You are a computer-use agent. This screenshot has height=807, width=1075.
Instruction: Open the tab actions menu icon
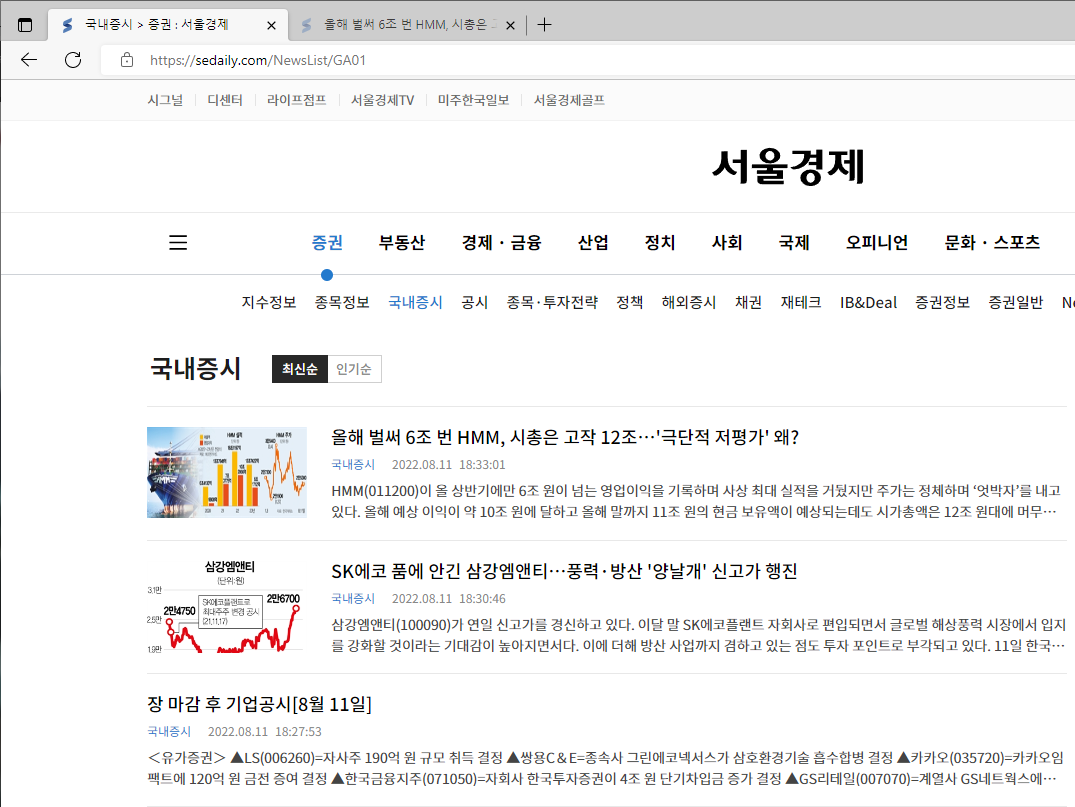click(25, 25)
